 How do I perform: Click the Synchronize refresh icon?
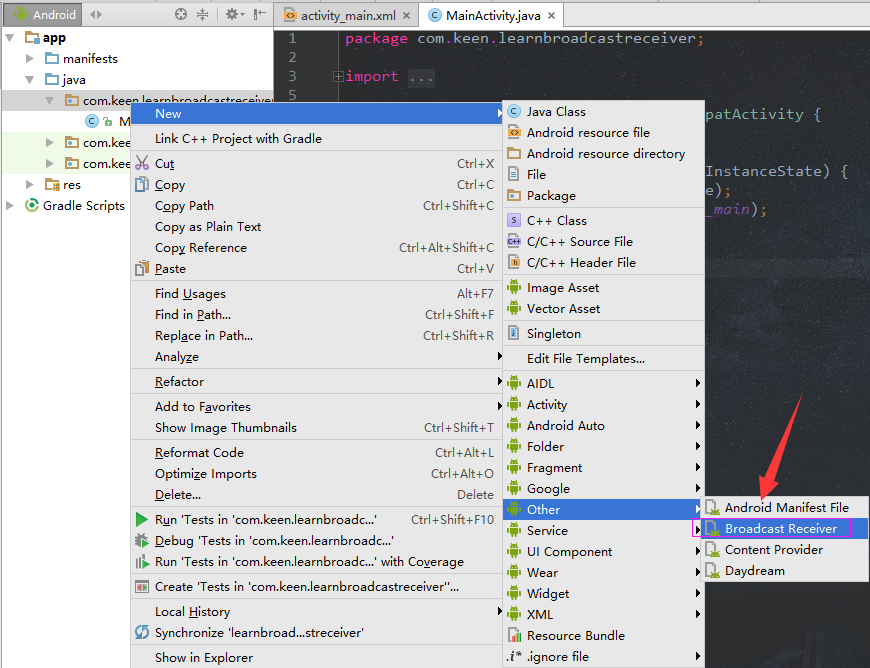pos(142,632)
